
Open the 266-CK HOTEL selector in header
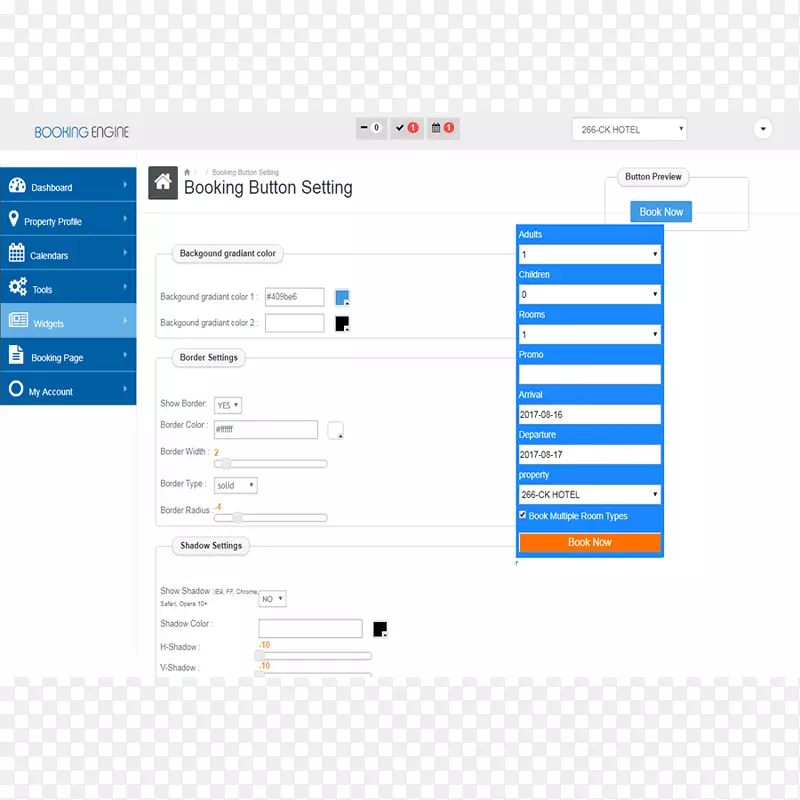(629, 130)
